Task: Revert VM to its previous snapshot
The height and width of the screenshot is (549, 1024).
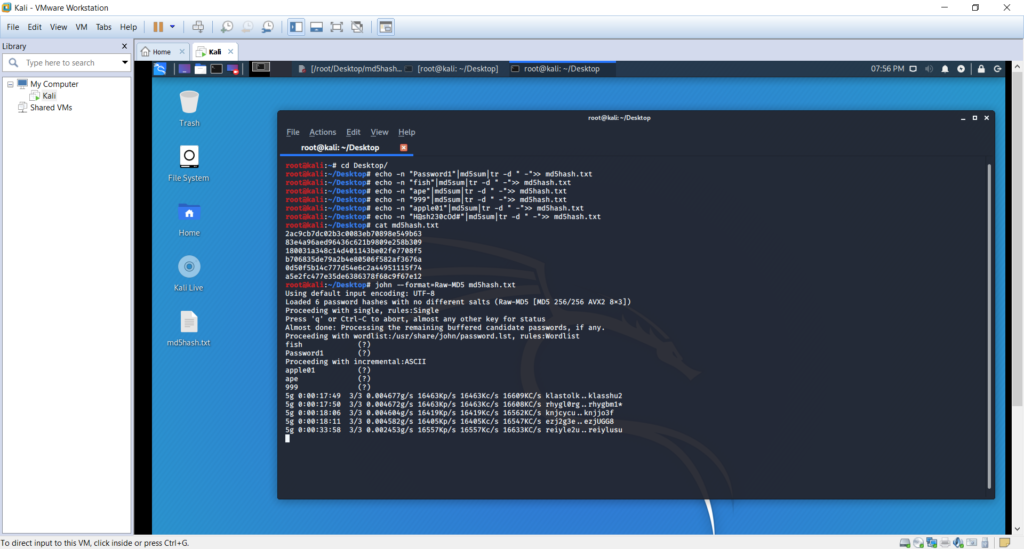Action: click(x=248, y=27)
